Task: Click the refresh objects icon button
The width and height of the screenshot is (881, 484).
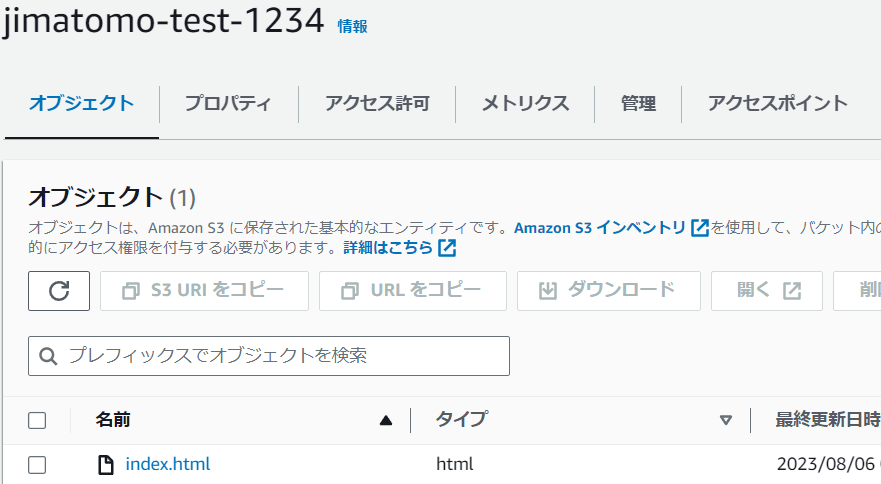Action: point(59,291)
